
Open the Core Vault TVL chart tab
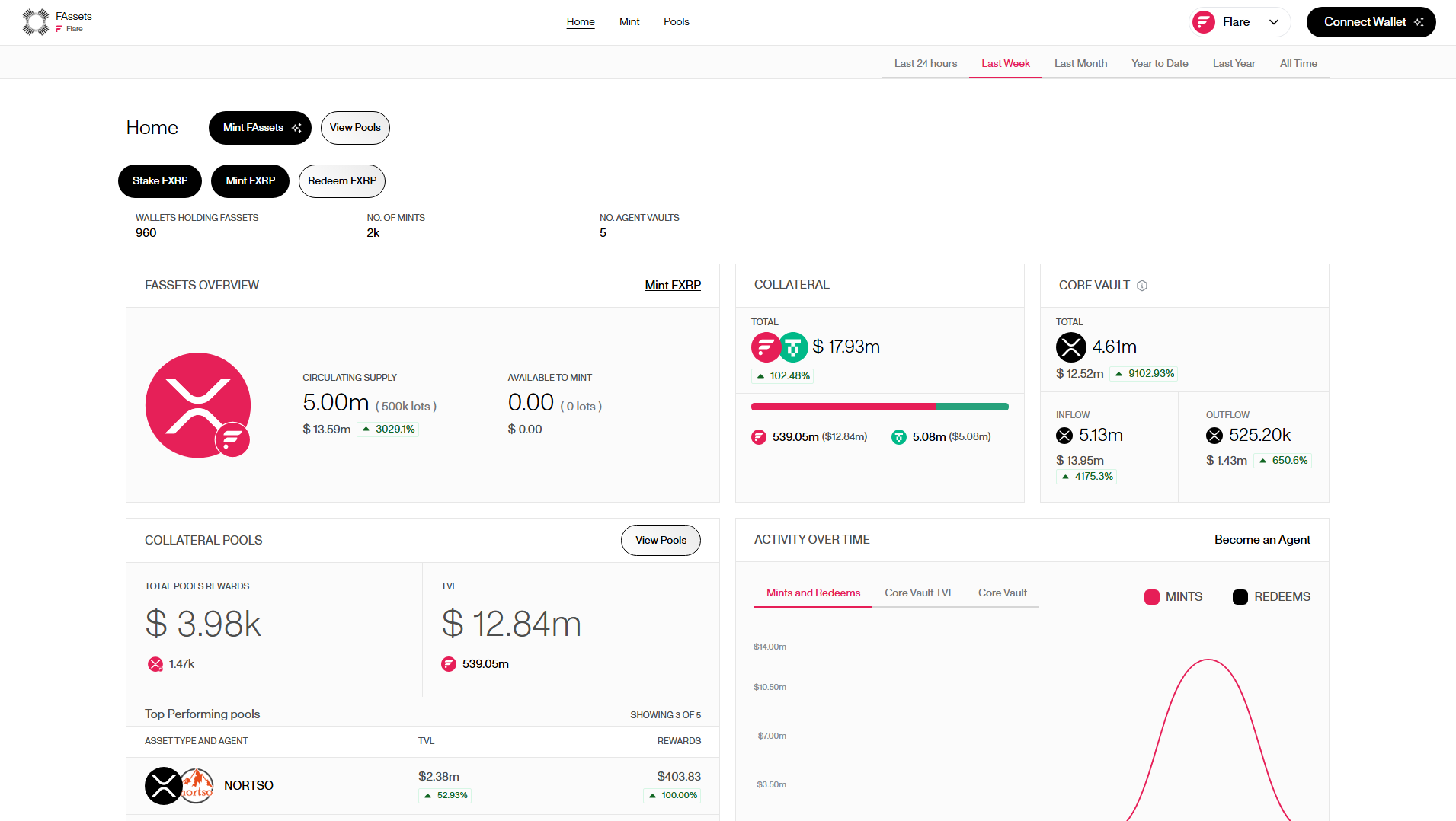(919, 593)
